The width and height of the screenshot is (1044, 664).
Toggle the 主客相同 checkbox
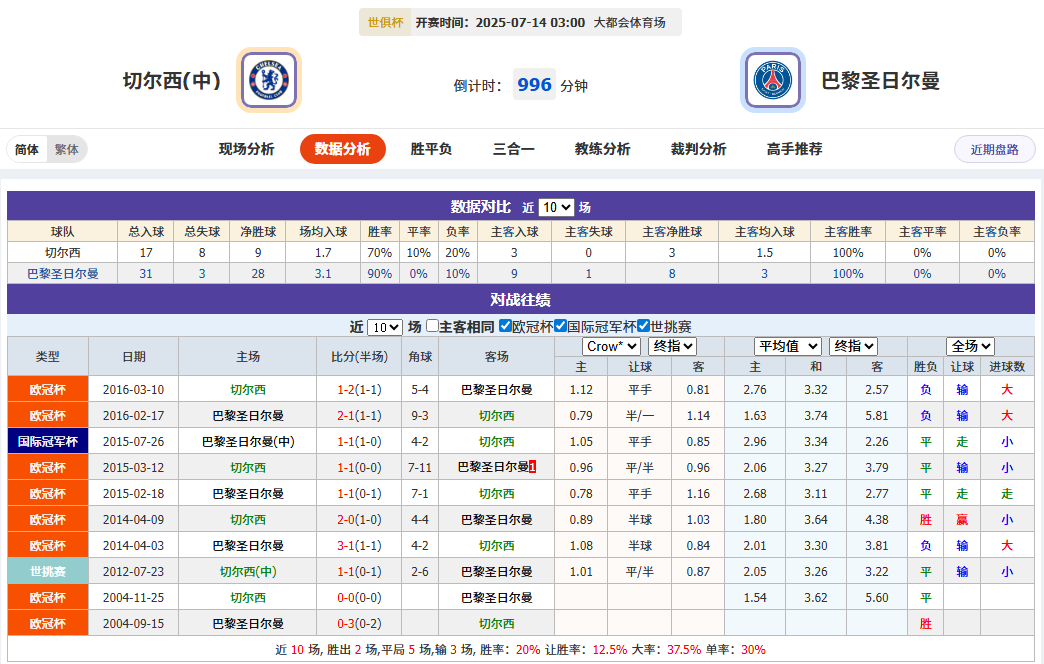tap(433, 326)
